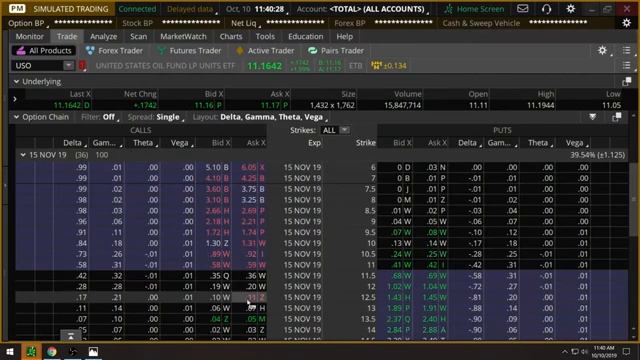Open the Tools tab
This screenshot has width=640, height=360.
click(x=265, y=36)
